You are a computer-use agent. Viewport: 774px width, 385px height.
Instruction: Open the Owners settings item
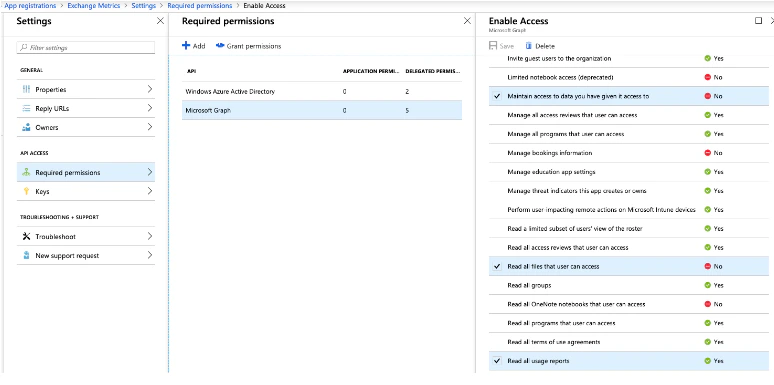click(86, 127)
